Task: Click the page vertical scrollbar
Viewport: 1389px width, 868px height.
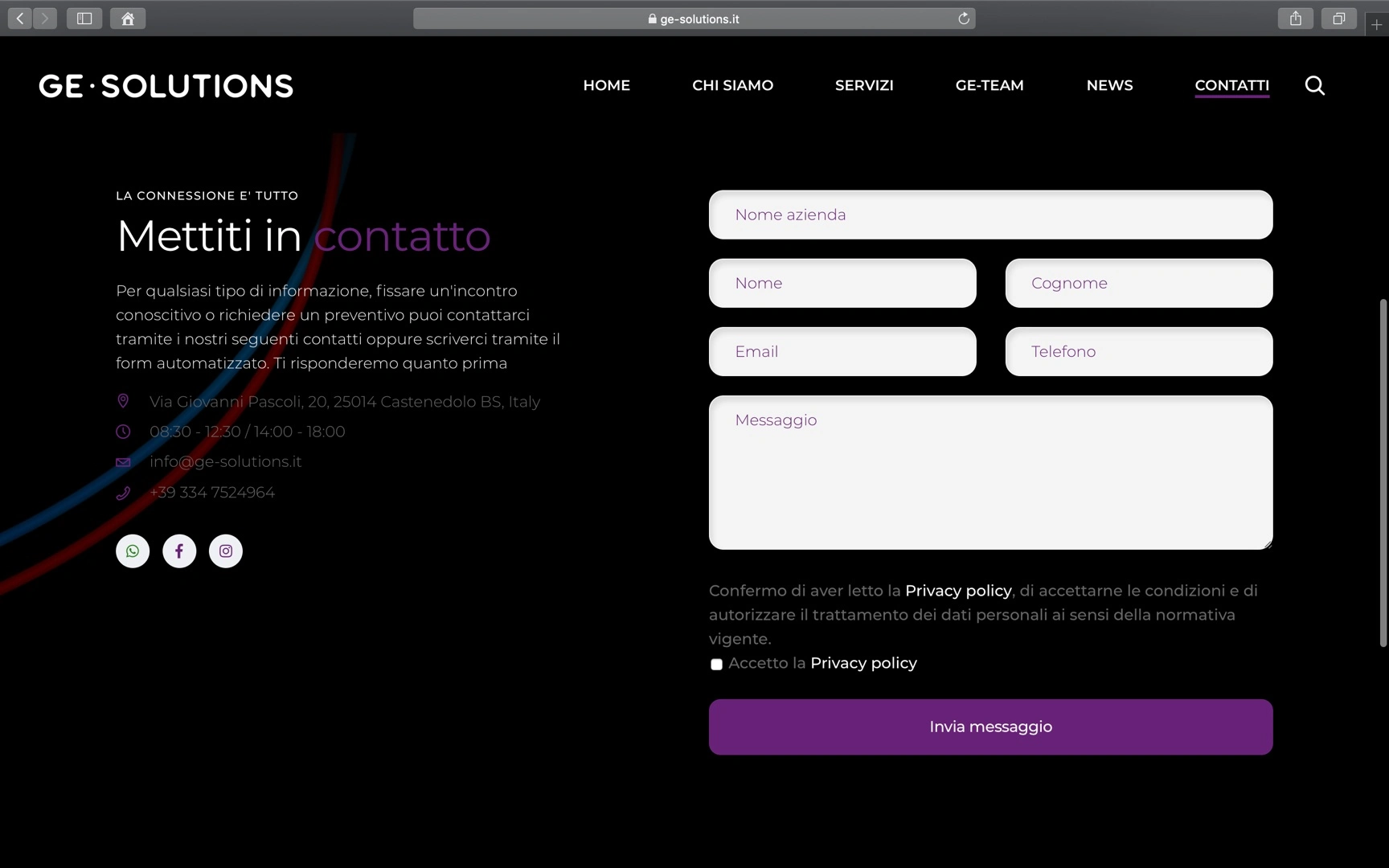Action: coord(1383,473)
